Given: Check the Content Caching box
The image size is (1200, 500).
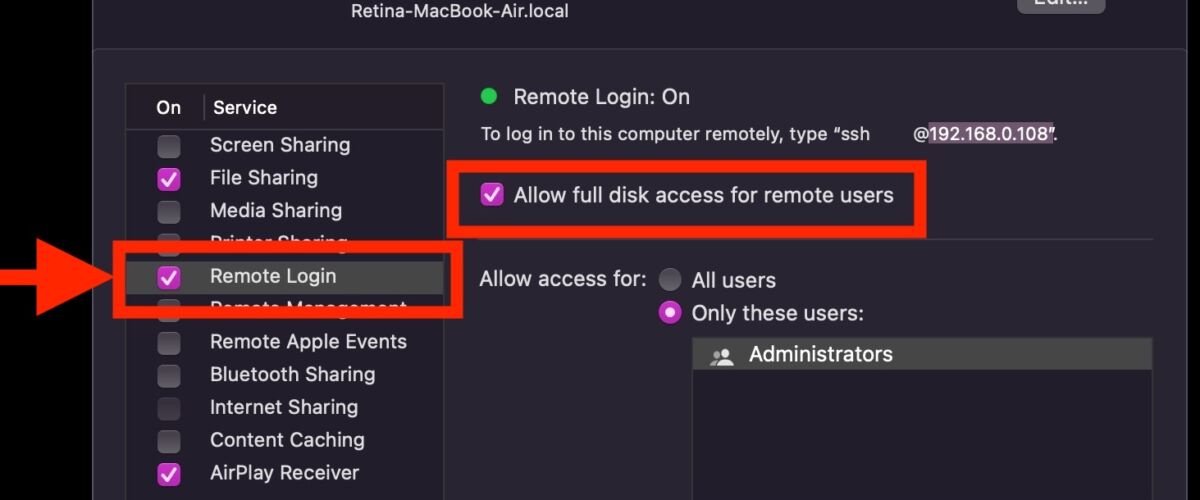Looking at the screenshot, I should pyautogui.click(x=169, y=441).
